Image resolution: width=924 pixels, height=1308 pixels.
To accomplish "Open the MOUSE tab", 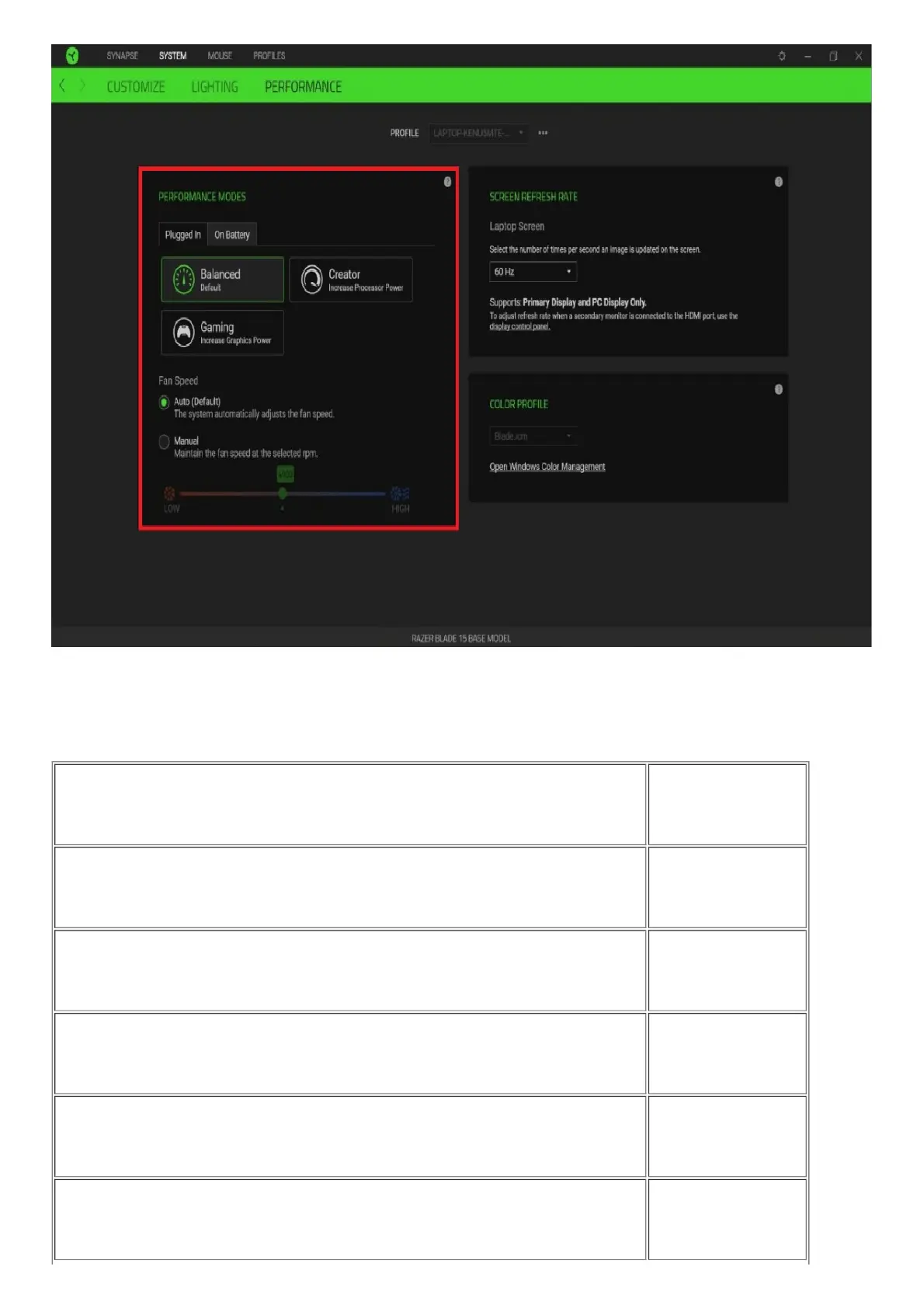I will (x=220, y=56).
